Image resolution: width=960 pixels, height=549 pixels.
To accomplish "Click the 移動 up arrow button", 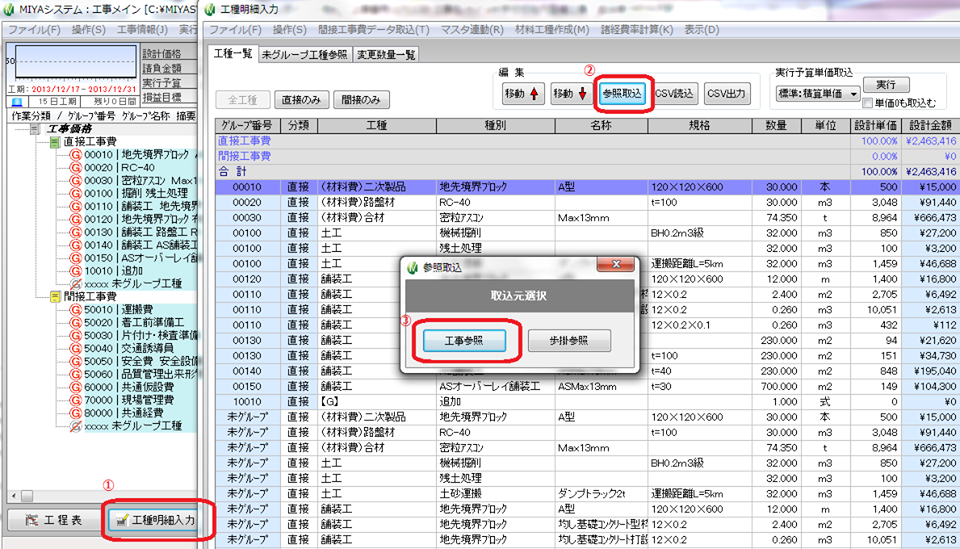I will pos(522,94).
